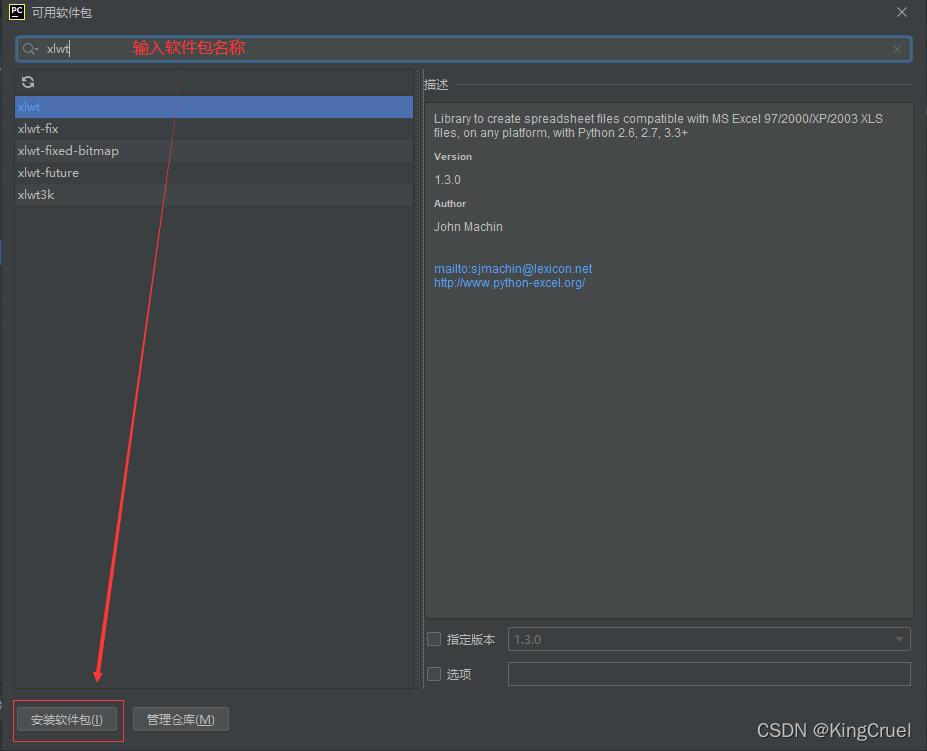Click the version text 1.3.0 in description

tap(447, 180)
